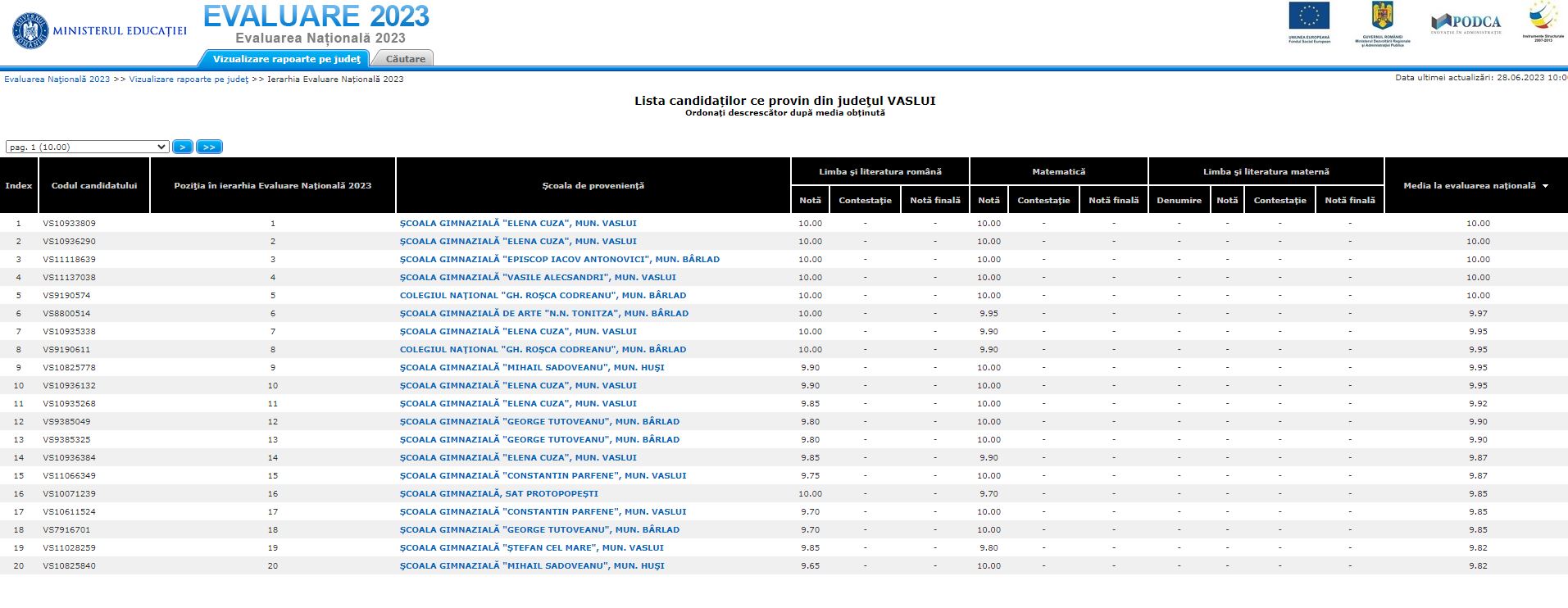Click the Ministerul Educației logo
Screen dimensions: 1568x608
click(x=99, y=31)
